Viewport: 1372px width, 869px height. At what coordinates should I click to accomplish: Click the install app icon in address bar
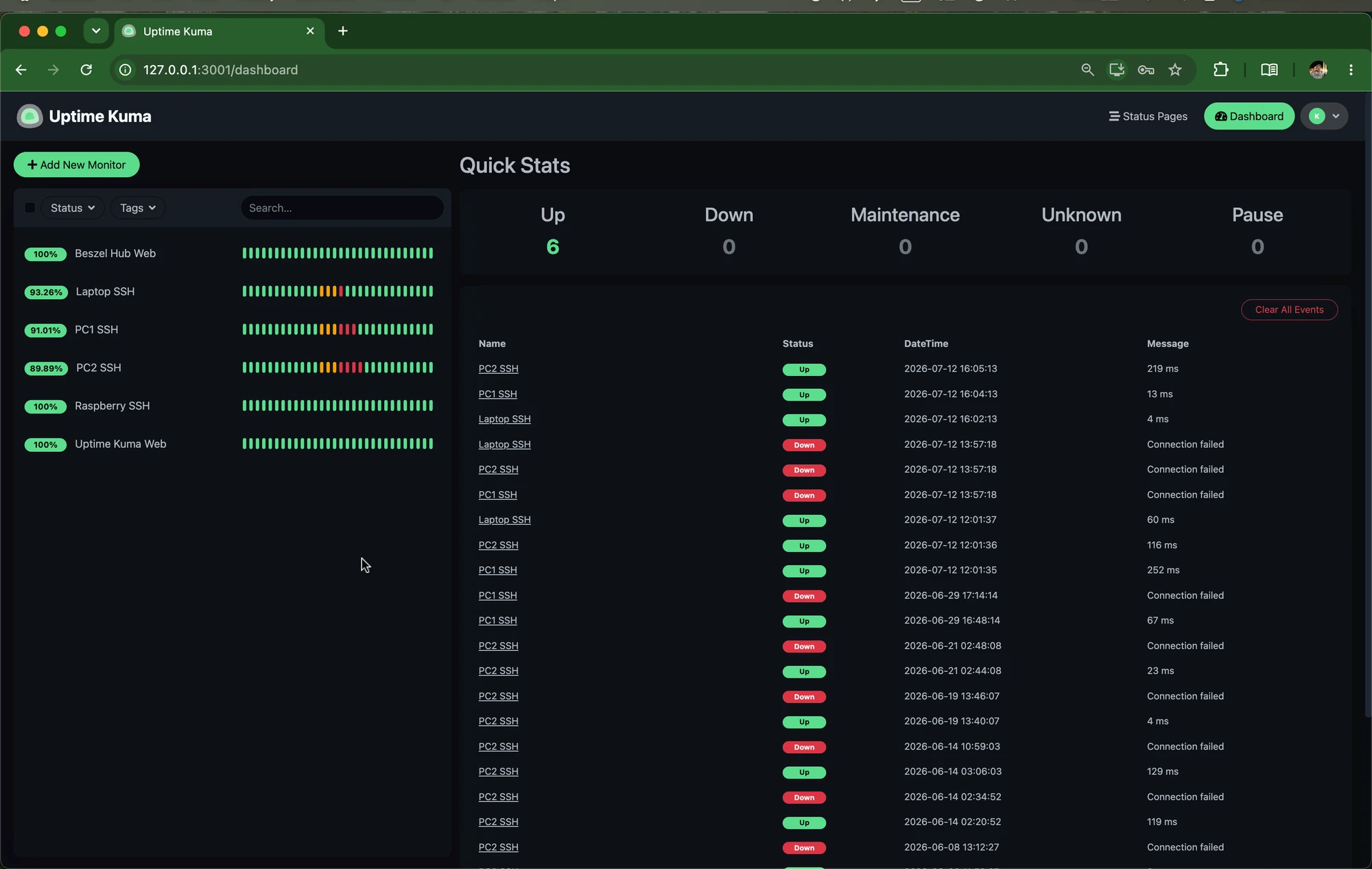click(x=1117, y=70)
